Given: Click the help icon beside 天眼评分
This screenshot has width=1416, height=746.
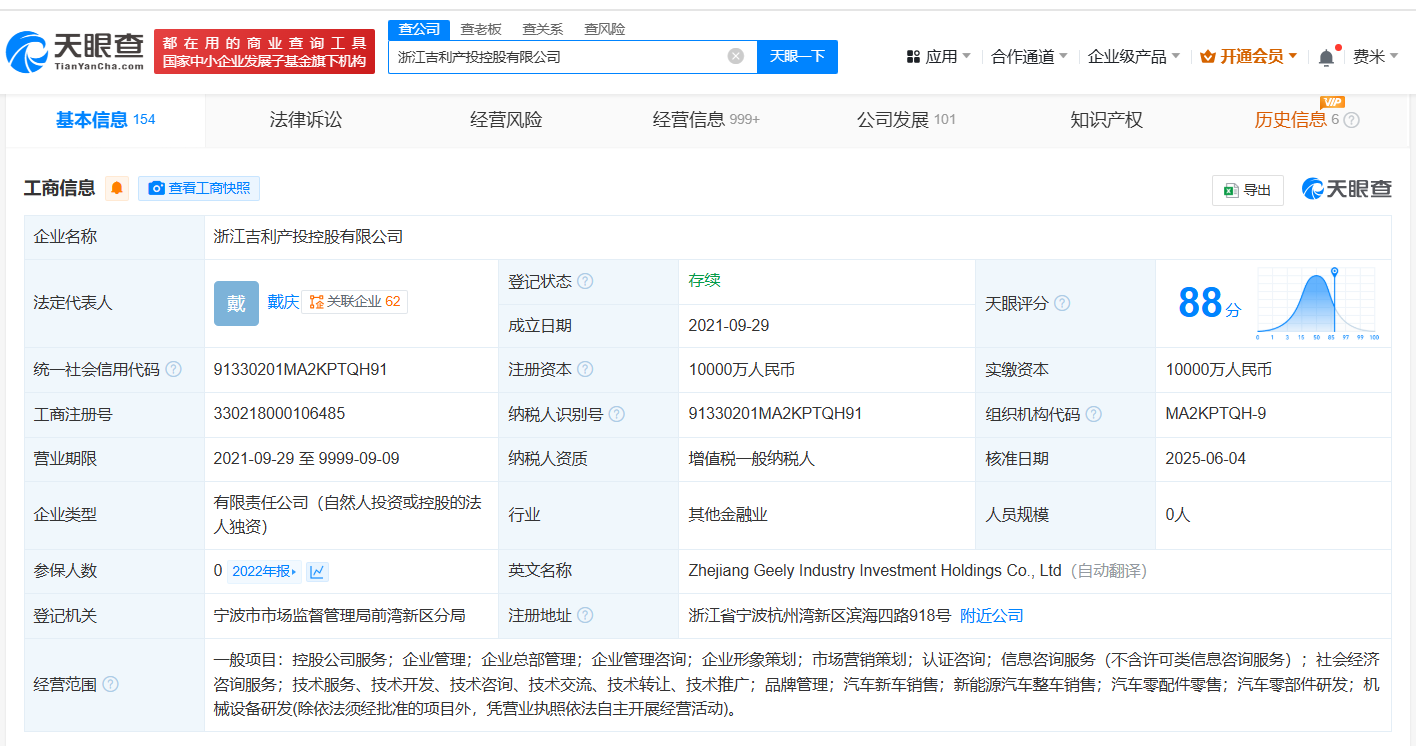Looking at the screenshot, I should [1062, 303].
